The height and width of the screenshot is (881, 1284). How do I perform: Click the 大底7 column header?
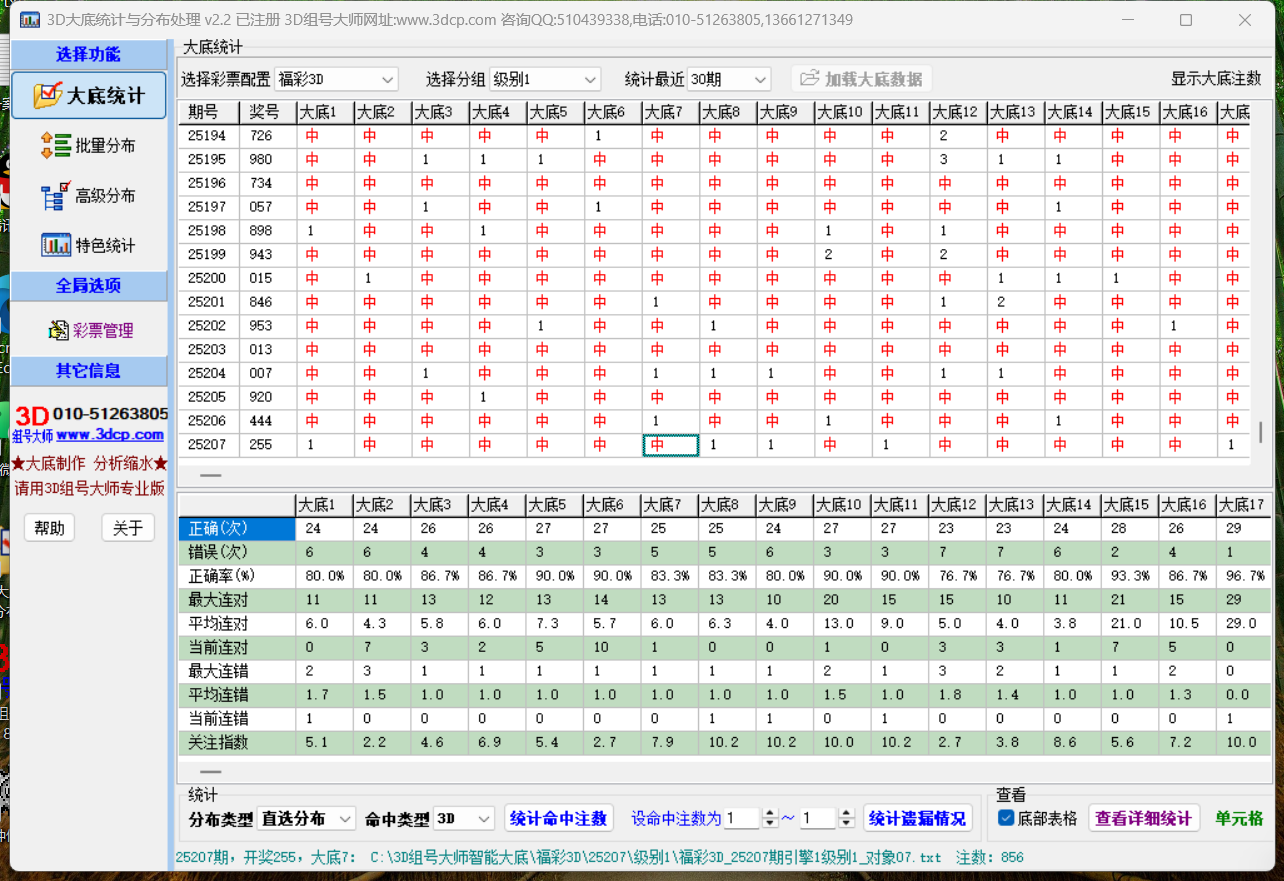pyautogui.click(x=669, y=112)
